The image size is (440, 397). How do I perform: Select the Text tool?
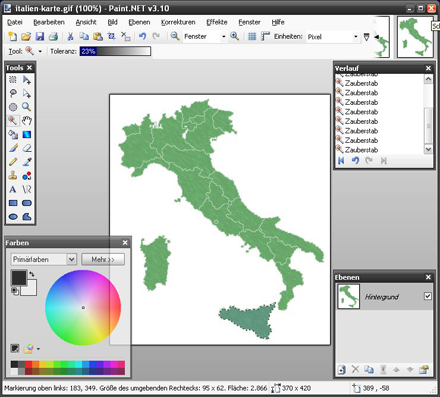click(x=13, y=189)
